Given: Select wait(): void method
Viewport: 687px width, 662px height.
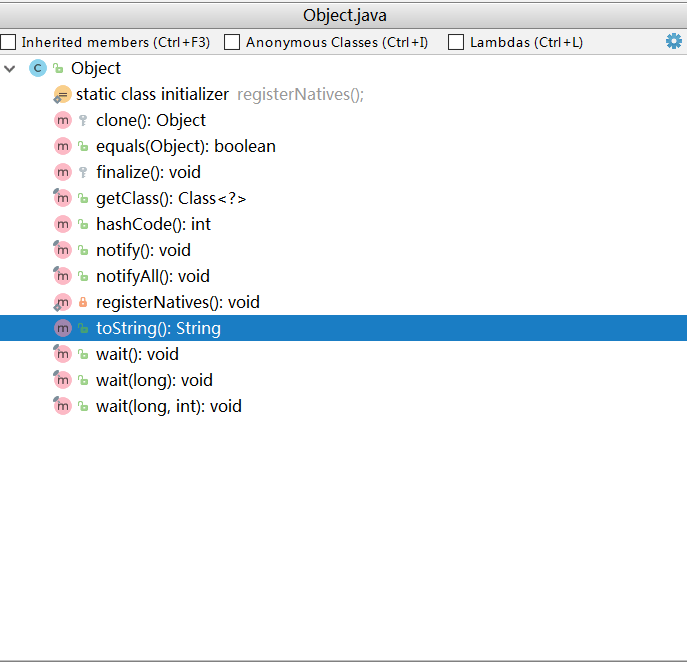Looking at the screenshot, I should tap(344, 354).
